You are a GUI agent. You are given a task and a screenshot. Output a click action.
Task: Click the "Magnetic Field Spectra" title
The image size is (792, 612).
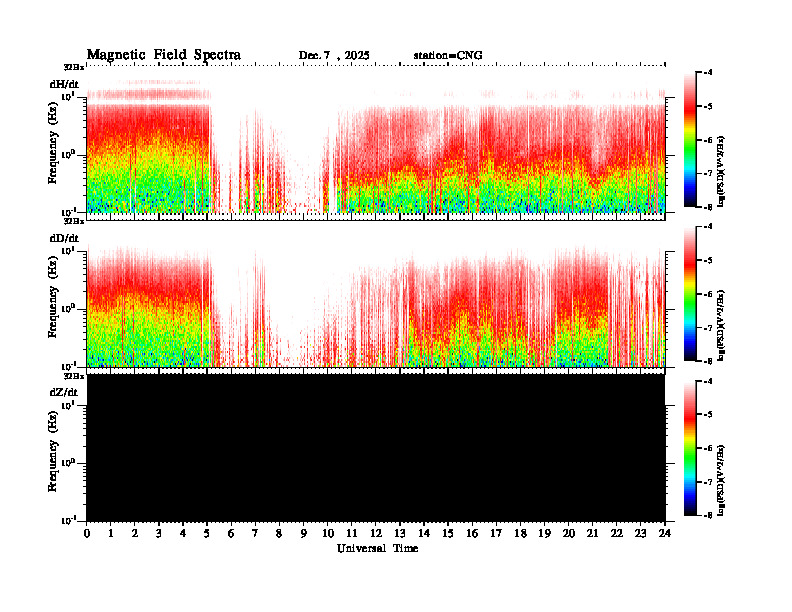pyautogui.click(x=164, y=55)
